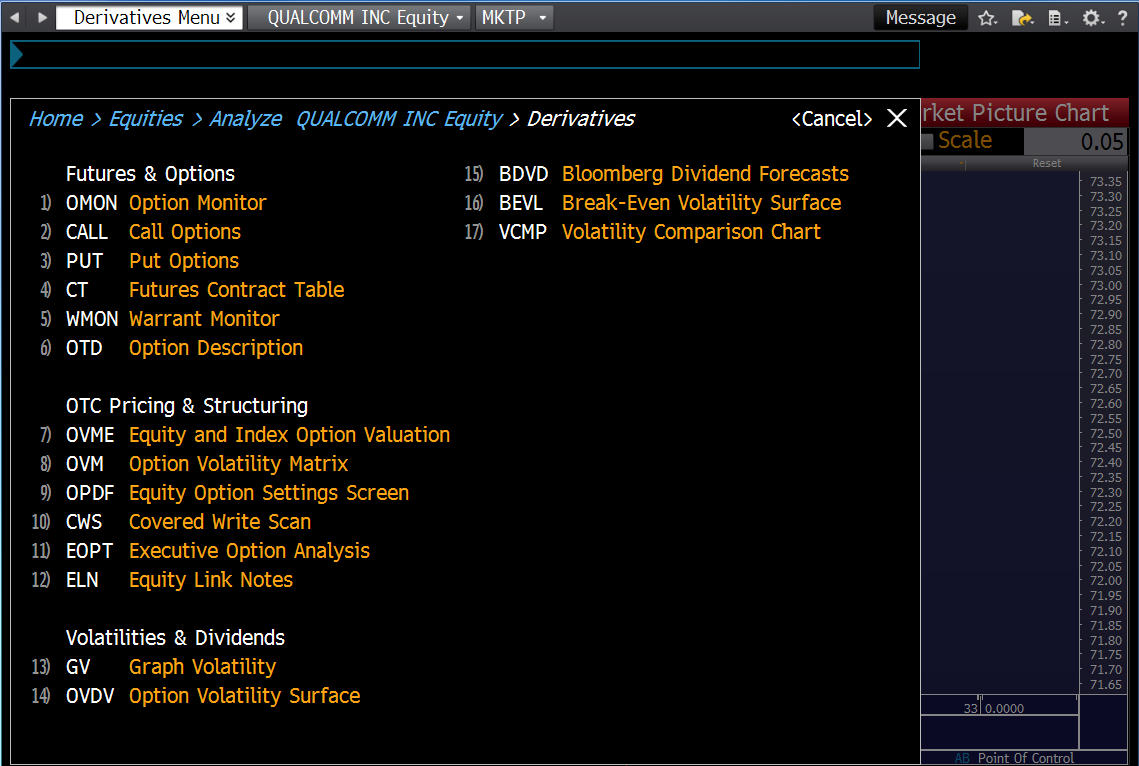The width and height of the screenshot is (1139, 766).
Task: Open the Derivatives Menu dropdown
Action: (x=150, y=17)
